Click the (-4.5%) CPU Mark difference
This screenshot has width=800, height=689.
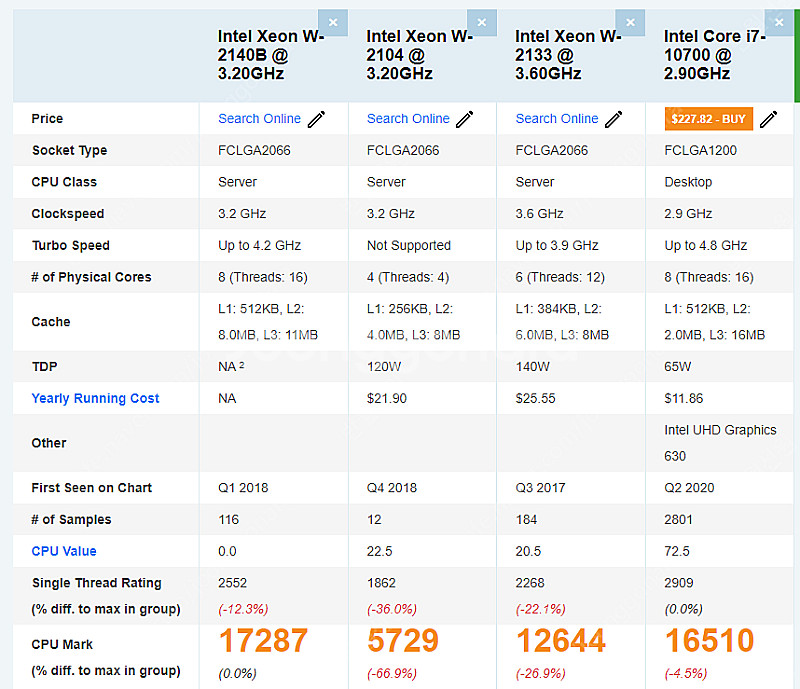(x=686, y=673)
